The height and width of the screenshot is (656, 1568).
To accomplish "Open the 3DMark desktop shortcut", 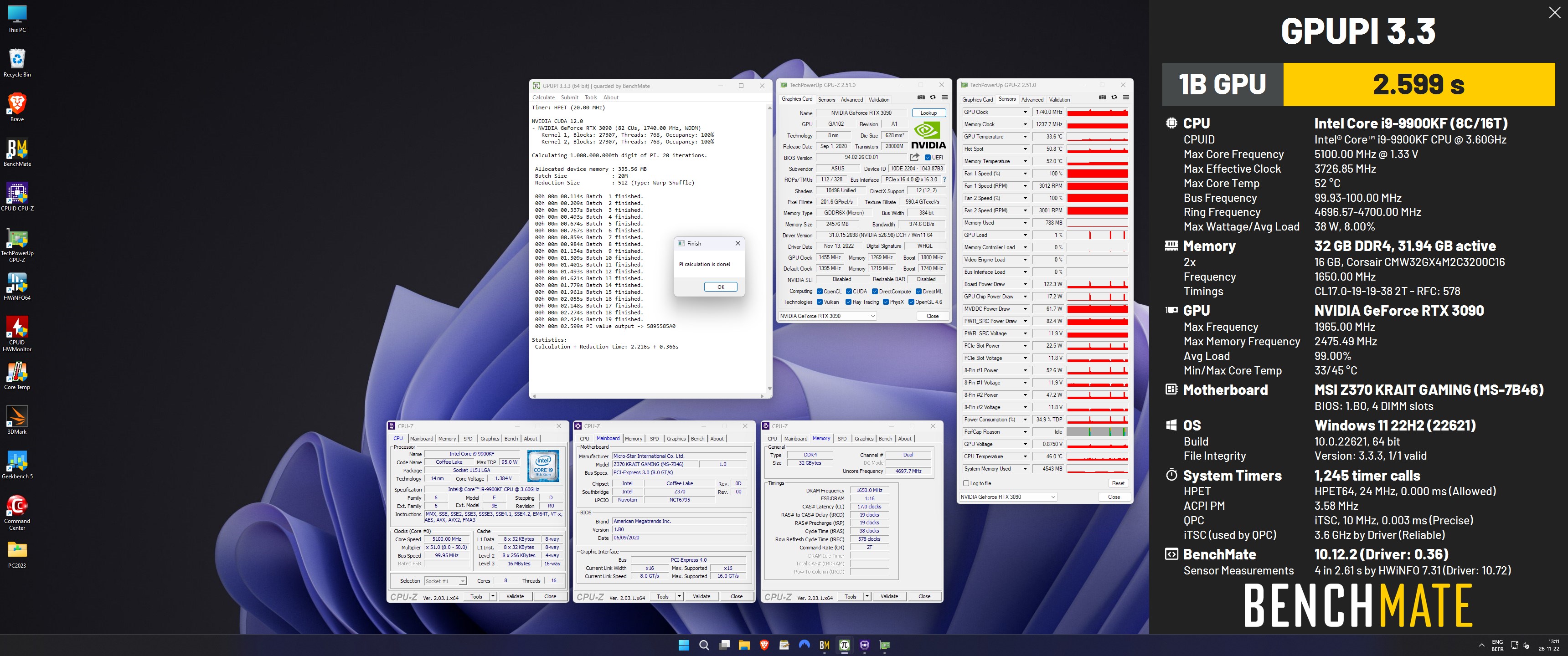I will coord(17,420).
